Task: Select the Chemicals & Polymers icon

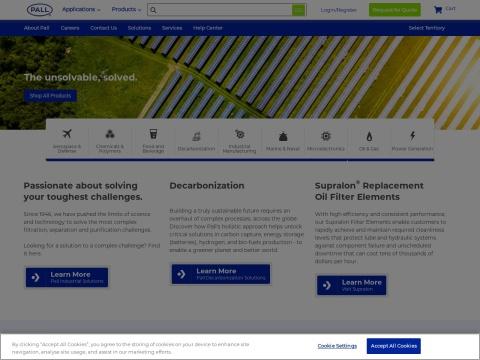Action: pos(110,134)
